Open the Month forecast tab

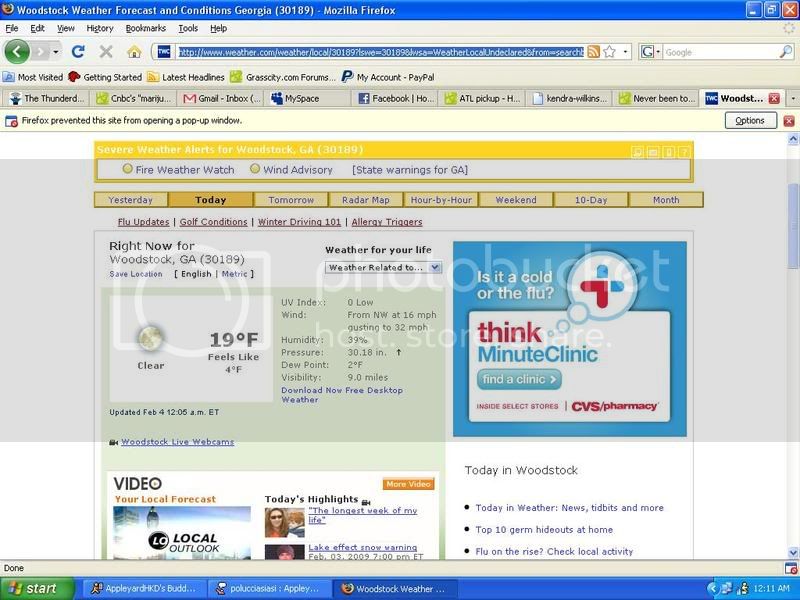666,200
